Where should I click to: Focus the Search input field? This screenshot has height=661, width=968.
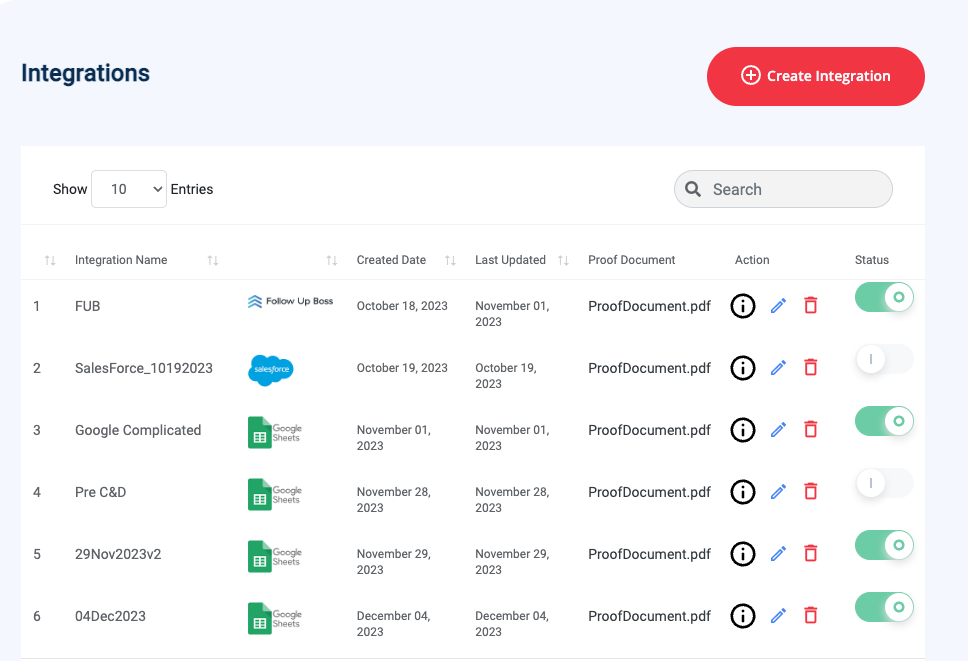point(795,189)
